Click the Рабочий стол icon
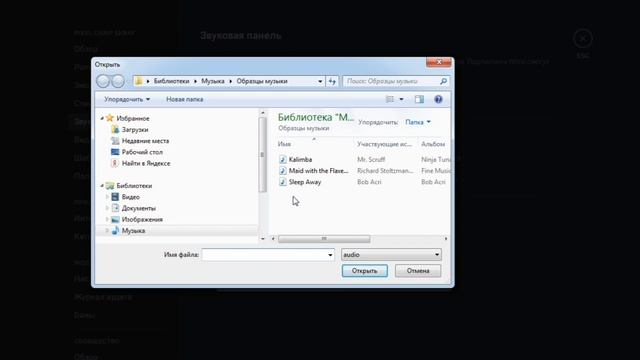 coord(115,152)
